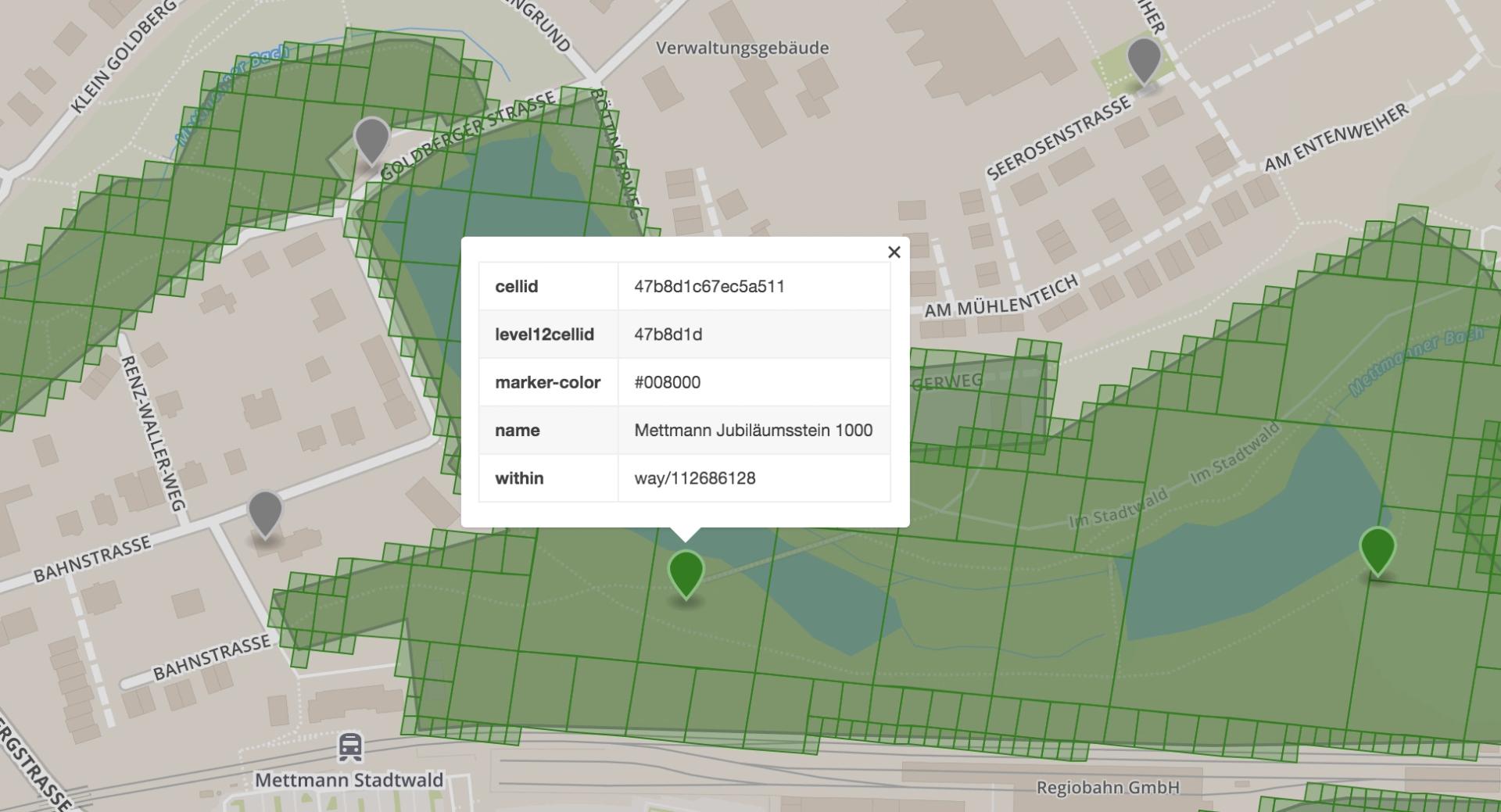1501x812 pixels.
Task: Click the green marker below the popup
Action: pyautogui.click(x=686, y=573)
